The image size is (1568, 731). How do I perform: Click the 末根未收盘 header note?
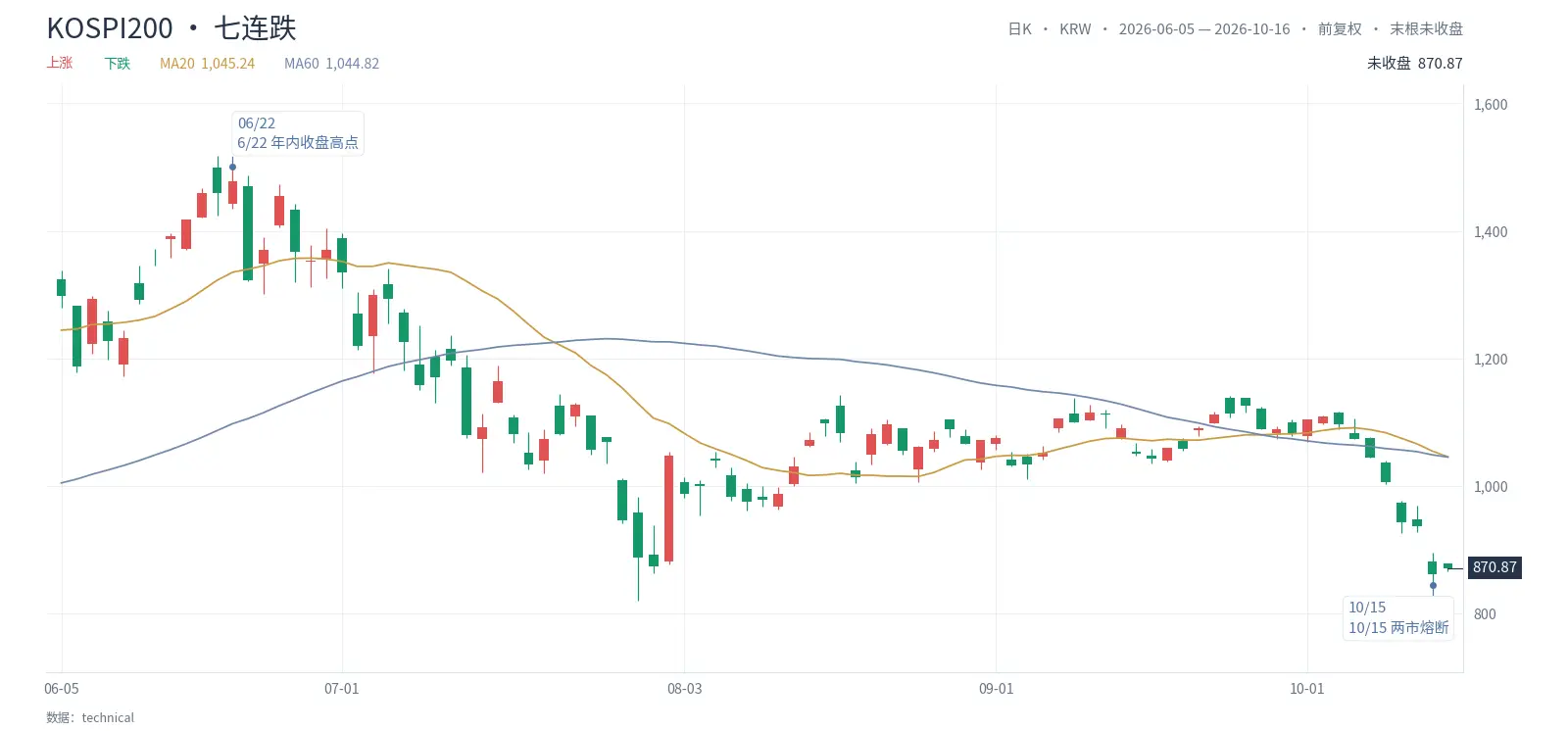point(1426,29)
